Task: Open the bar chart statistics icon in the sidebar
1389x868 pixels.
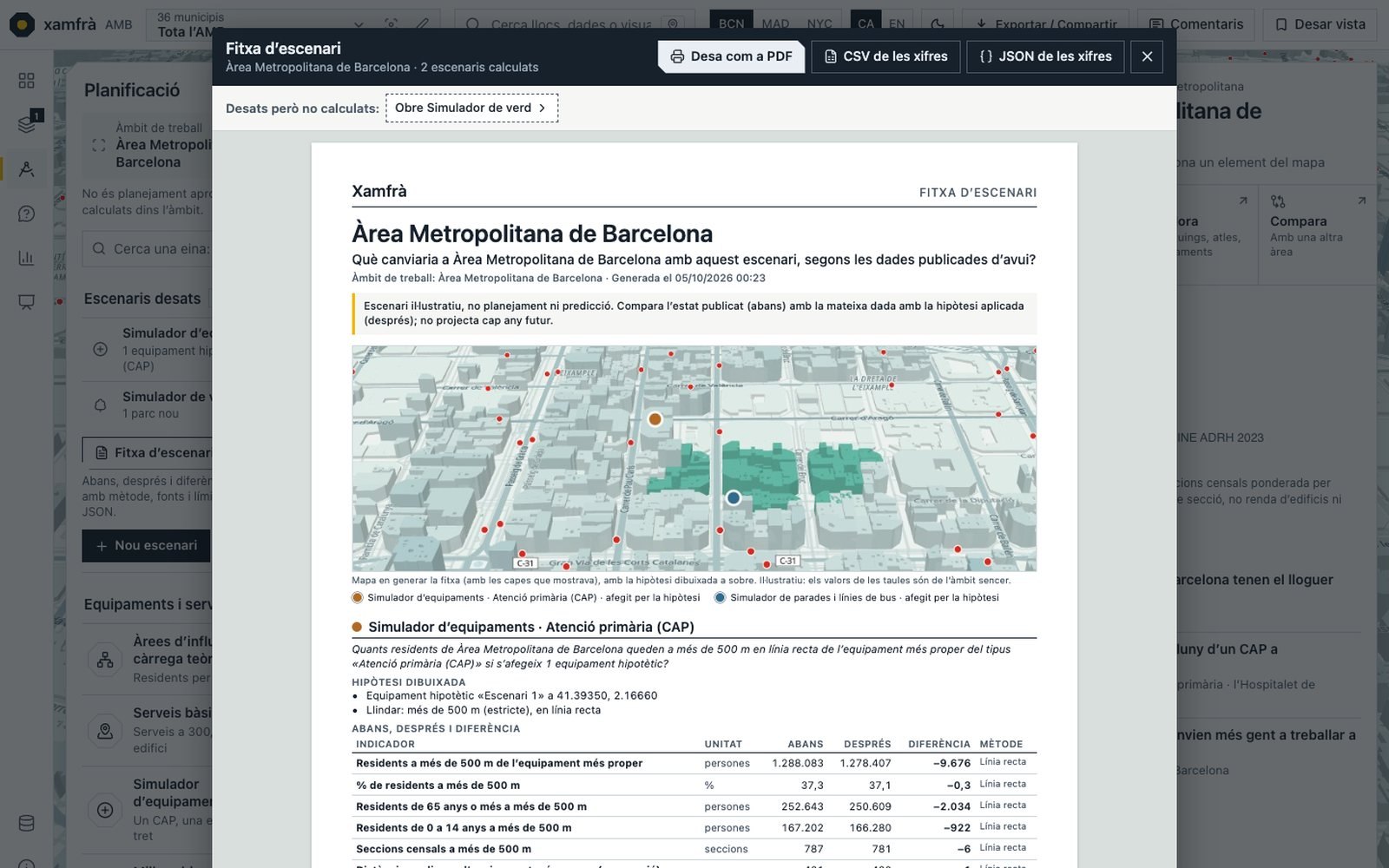Action: (x=27, y=258)
